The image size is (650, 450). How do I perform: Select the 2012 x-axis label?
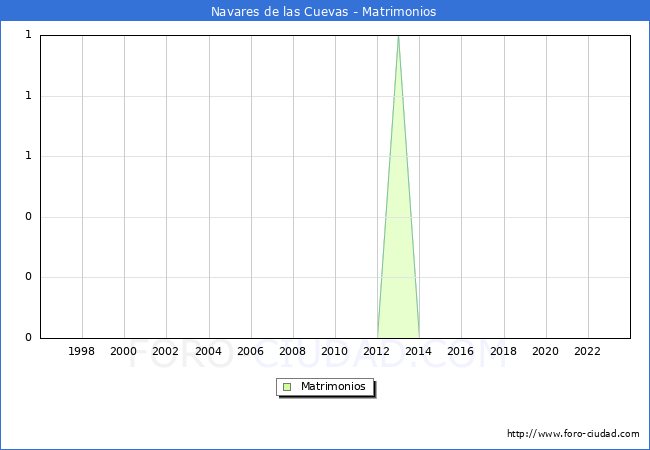coord(376,351)
